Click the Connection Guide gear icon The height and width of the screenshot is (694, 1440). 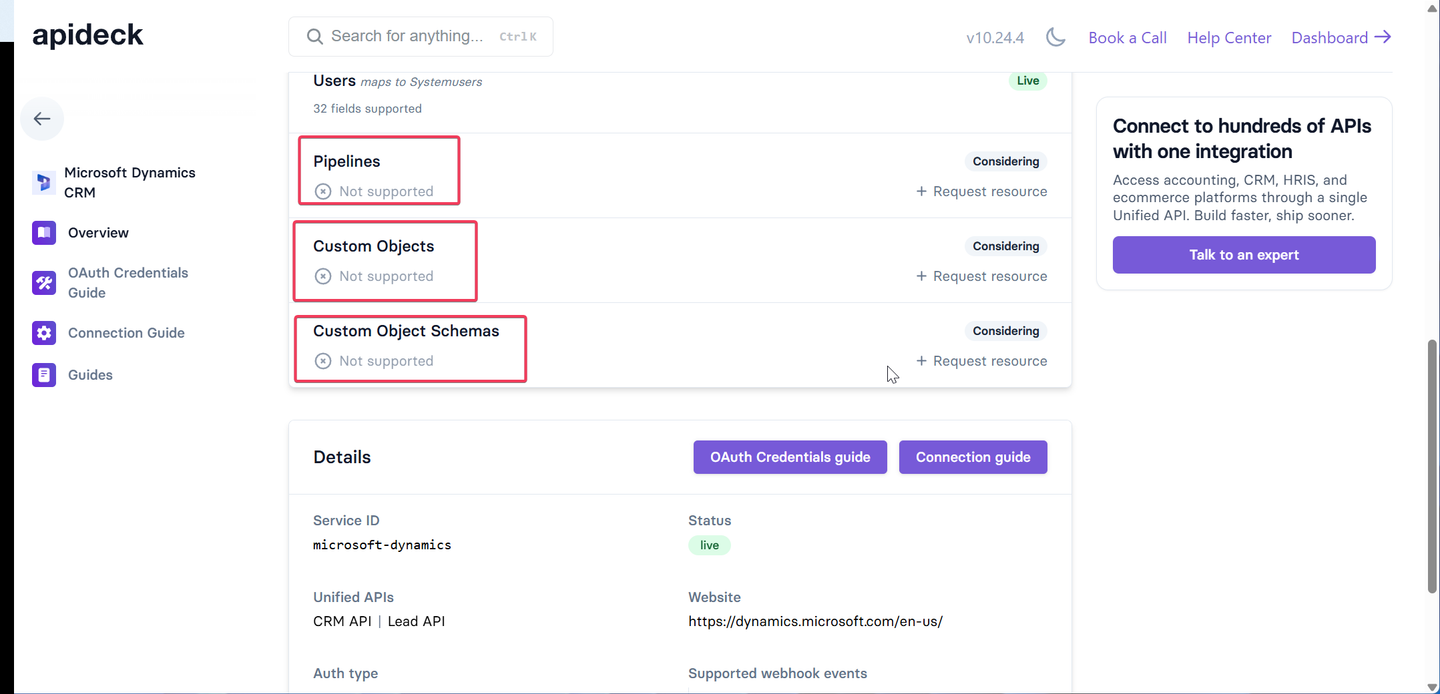[x=44, y=333]
